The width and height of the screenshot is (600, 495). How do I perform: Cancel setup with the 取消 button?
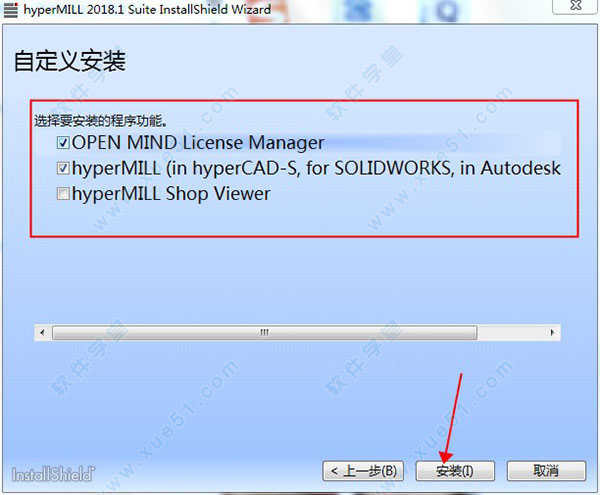tap(545, 470)
